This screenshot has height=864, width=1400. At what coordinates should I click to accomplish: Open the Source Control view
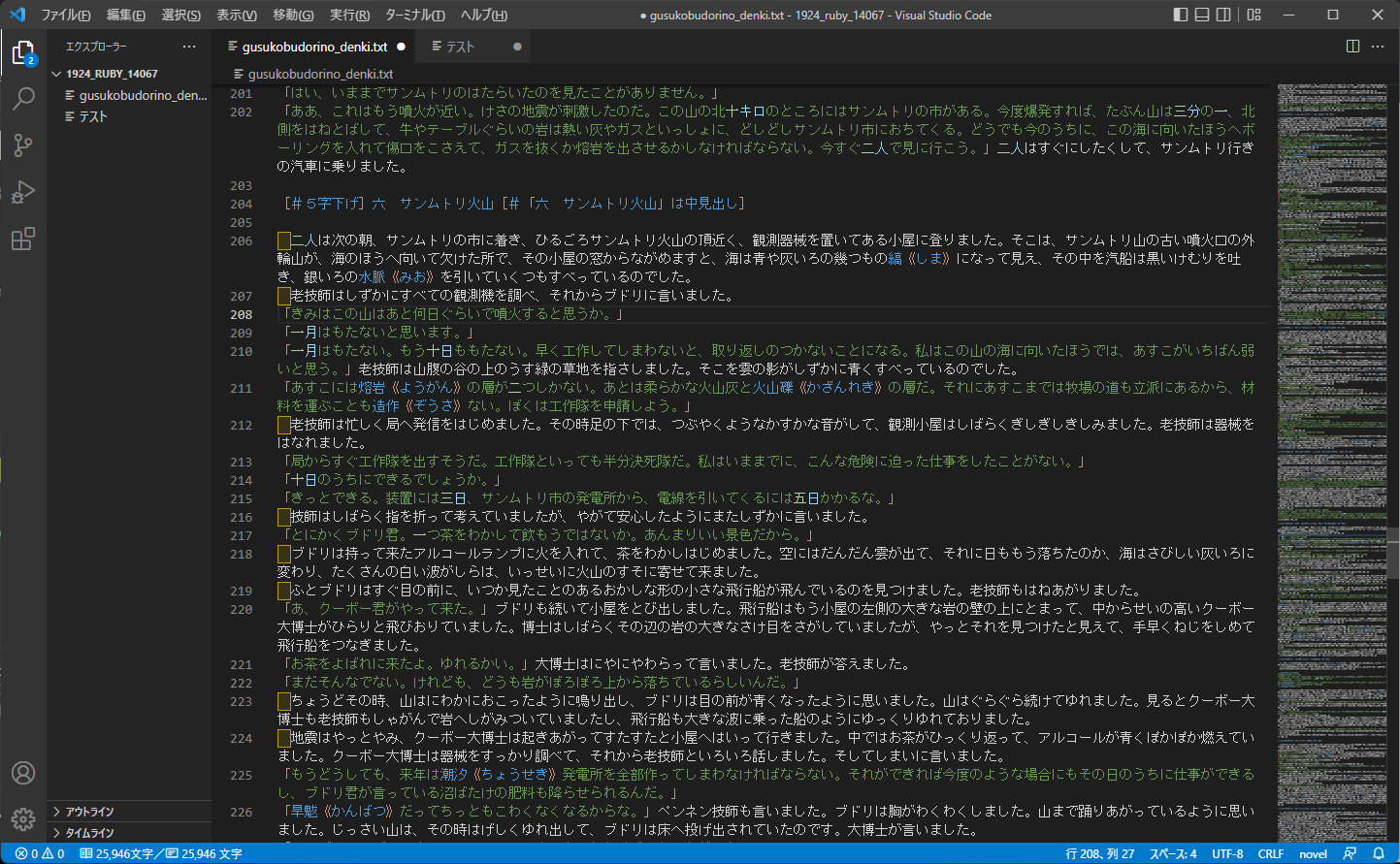(23, 145)
